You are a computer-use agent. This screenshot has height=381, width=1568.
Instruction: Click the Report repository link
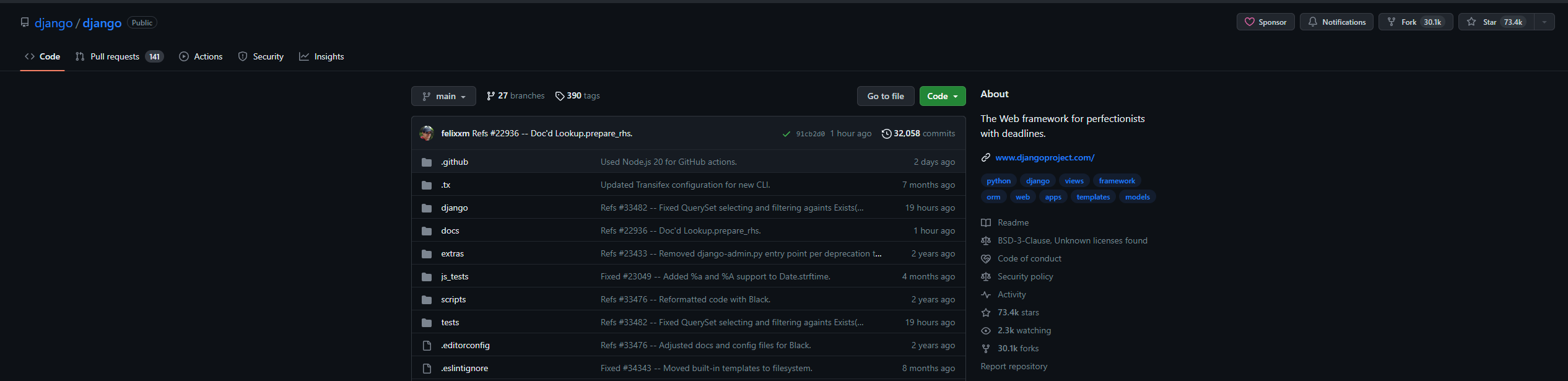pyautogui.click(x=1014, y=366)
